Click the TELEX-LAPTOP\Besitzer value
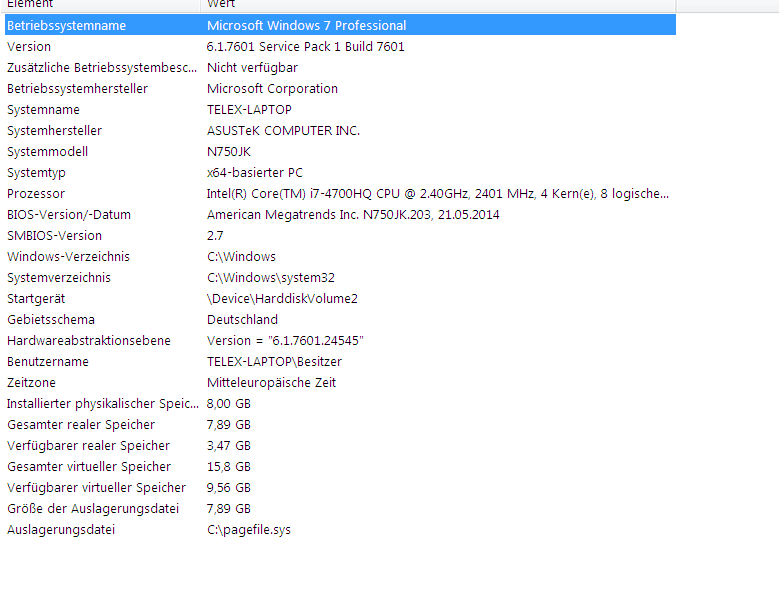 (274, 362)
